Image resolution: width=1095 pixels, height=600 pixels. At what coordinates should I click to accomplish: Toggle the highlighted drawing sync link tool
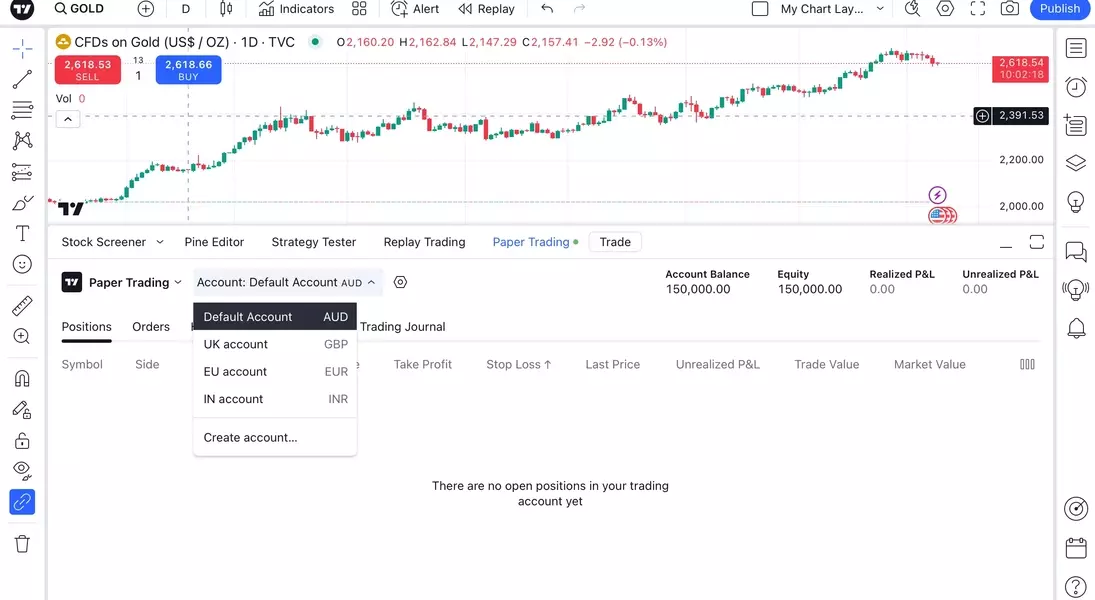tap(22, 502)
